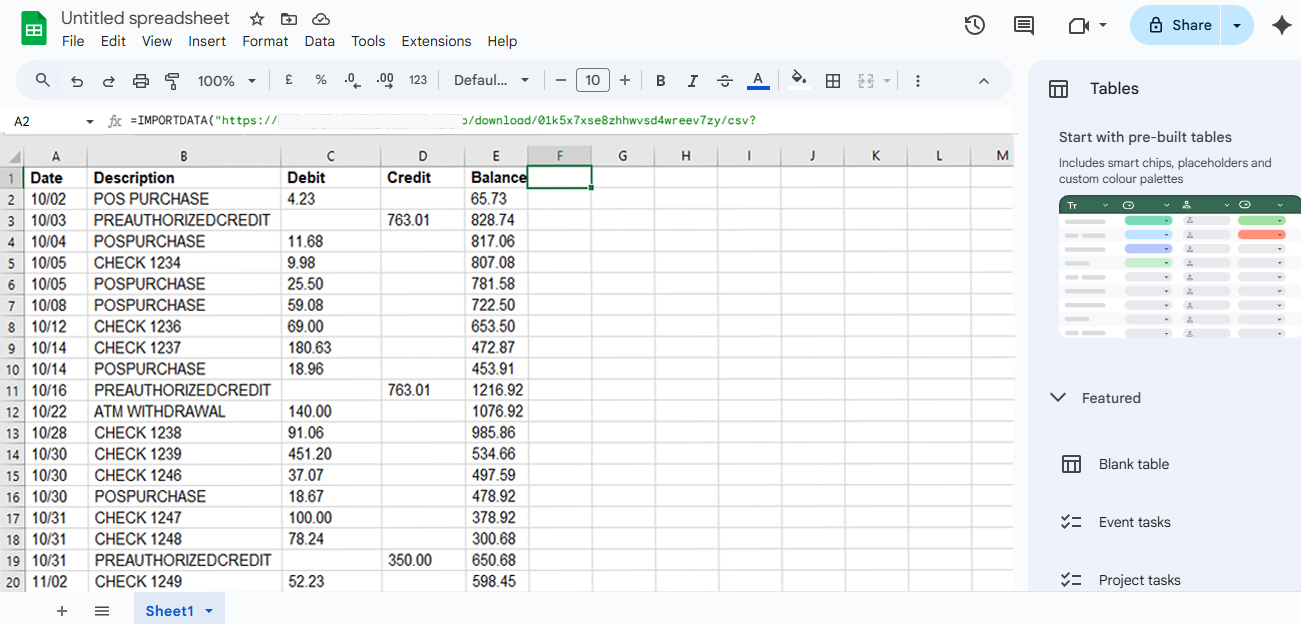Select column F header
The height and width of the screenshot is (624, 1301).
point(559,155)
